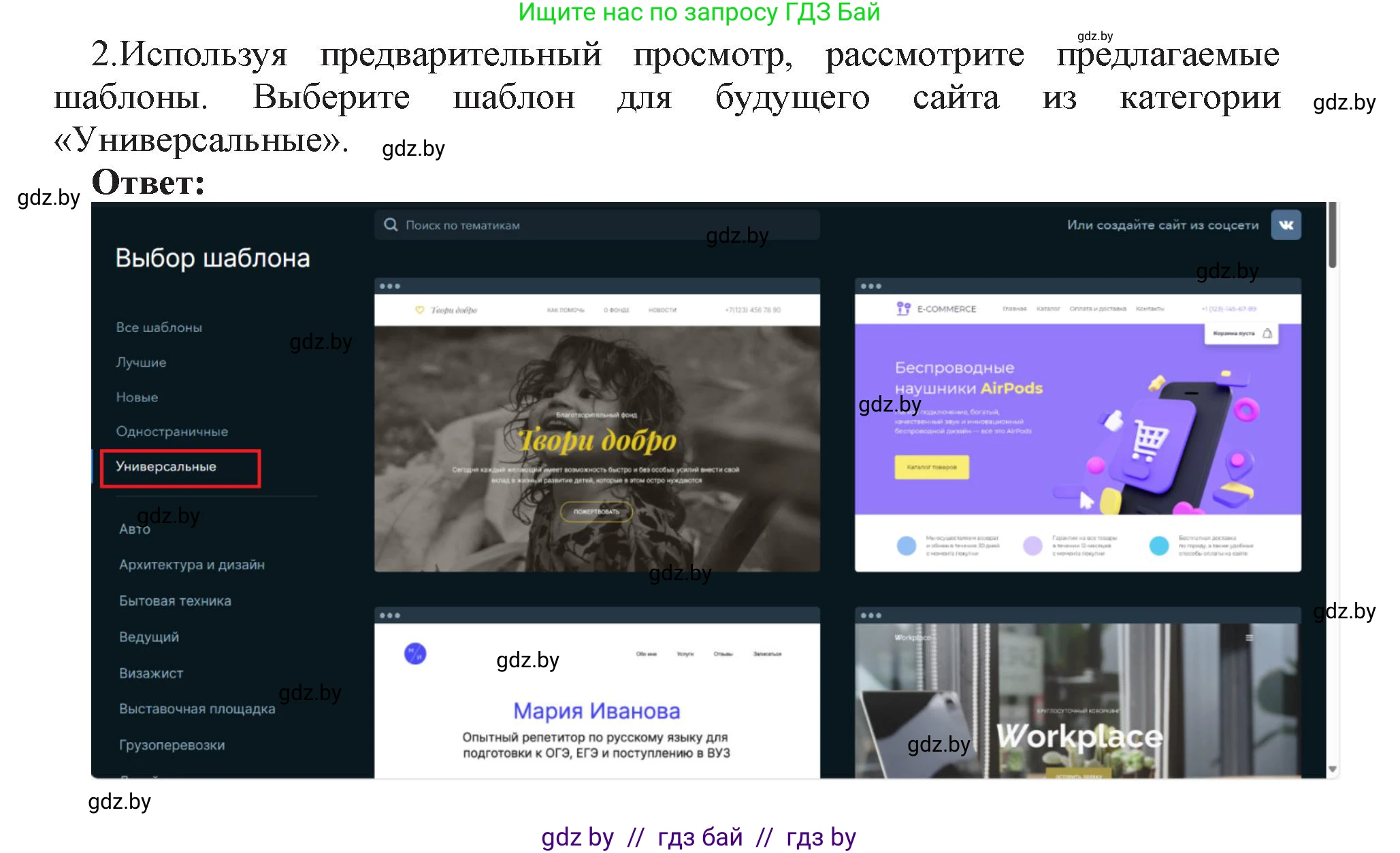Click the three-dot icons on «Твори добро» preview
This screenshot has width=1400, height=853.
[x=390, y=287]
